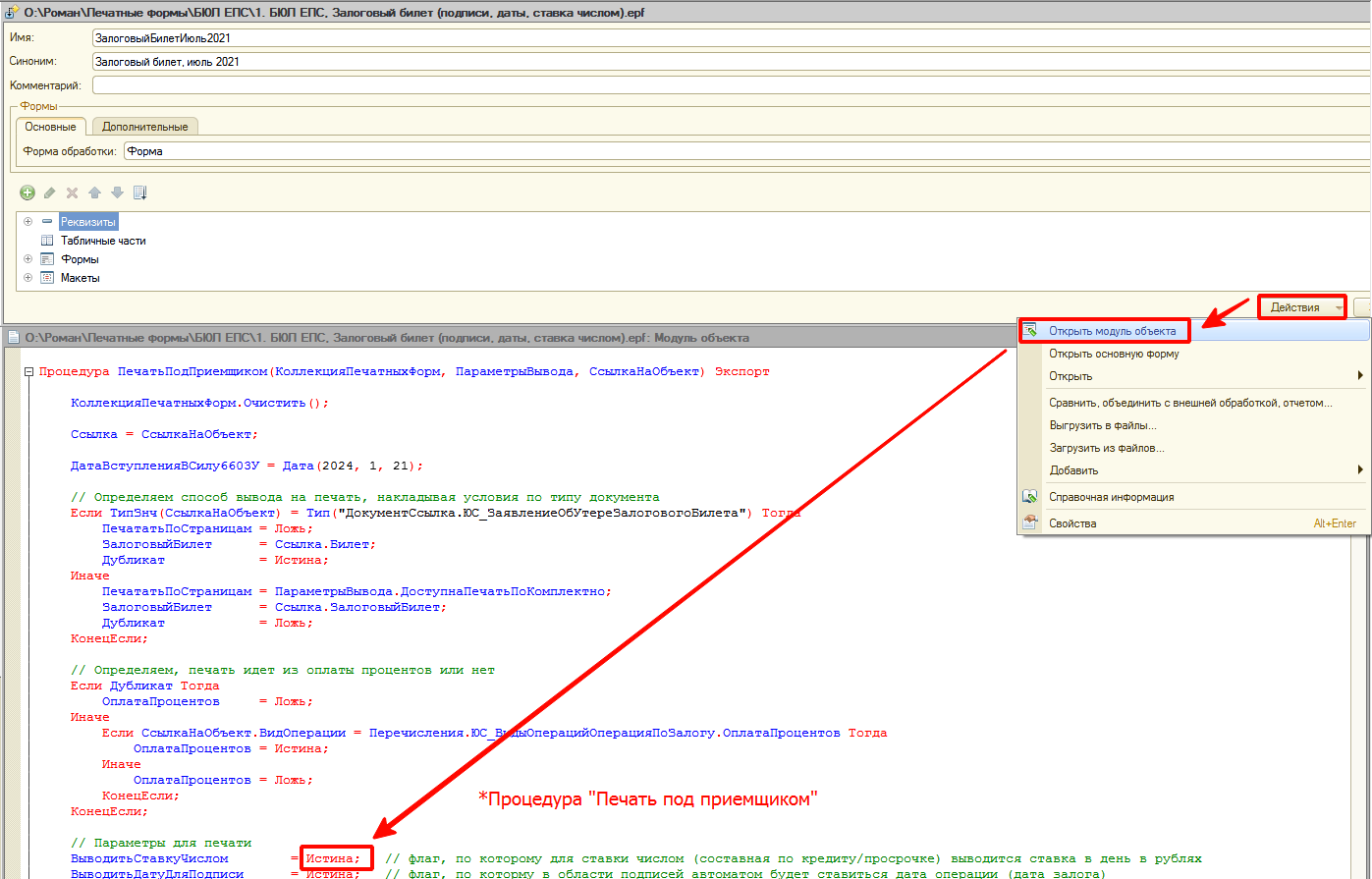Collapse the ПечатьПодПриемщиком procedure fold marker

[28, 372]
